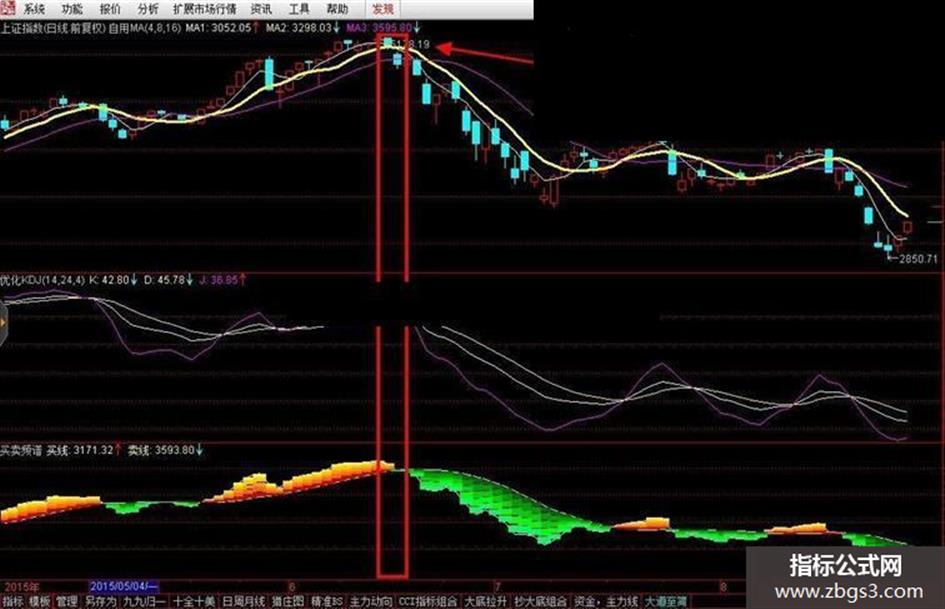Switch to the 发现 tab
Image resolution: width=945 pixels, height=609 pixels.
pyautogui.click(x=383, y=9)
